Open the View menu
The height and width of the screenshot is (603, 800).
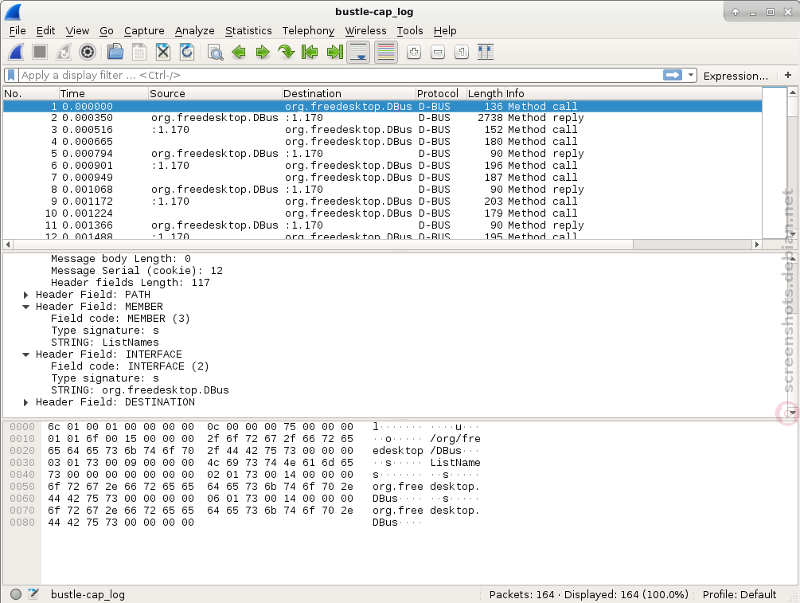[77, 31]
